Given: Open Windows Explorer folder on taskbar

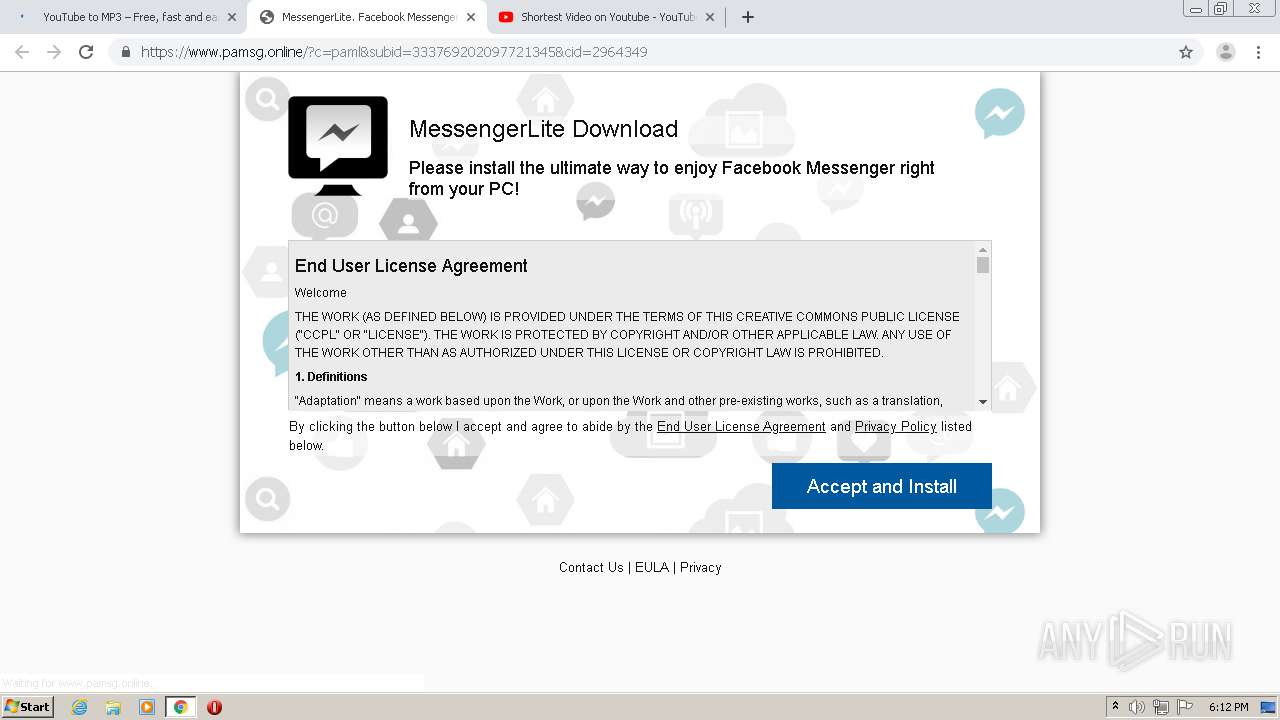Looking at the screenshot, I should coord(113,707).
